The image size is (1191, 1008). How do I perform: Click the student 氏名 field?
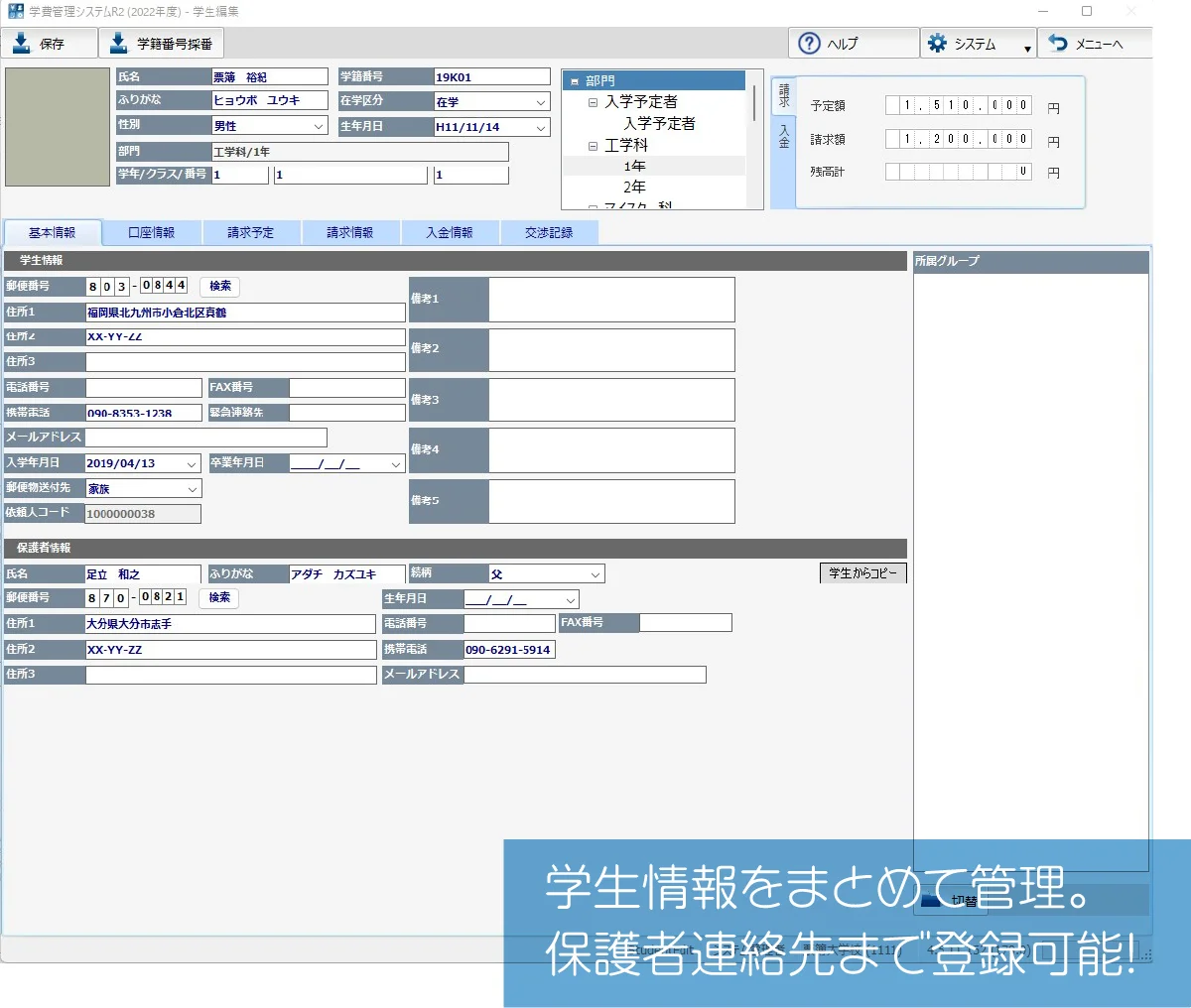pyautogui.click(x=270, y=76)
